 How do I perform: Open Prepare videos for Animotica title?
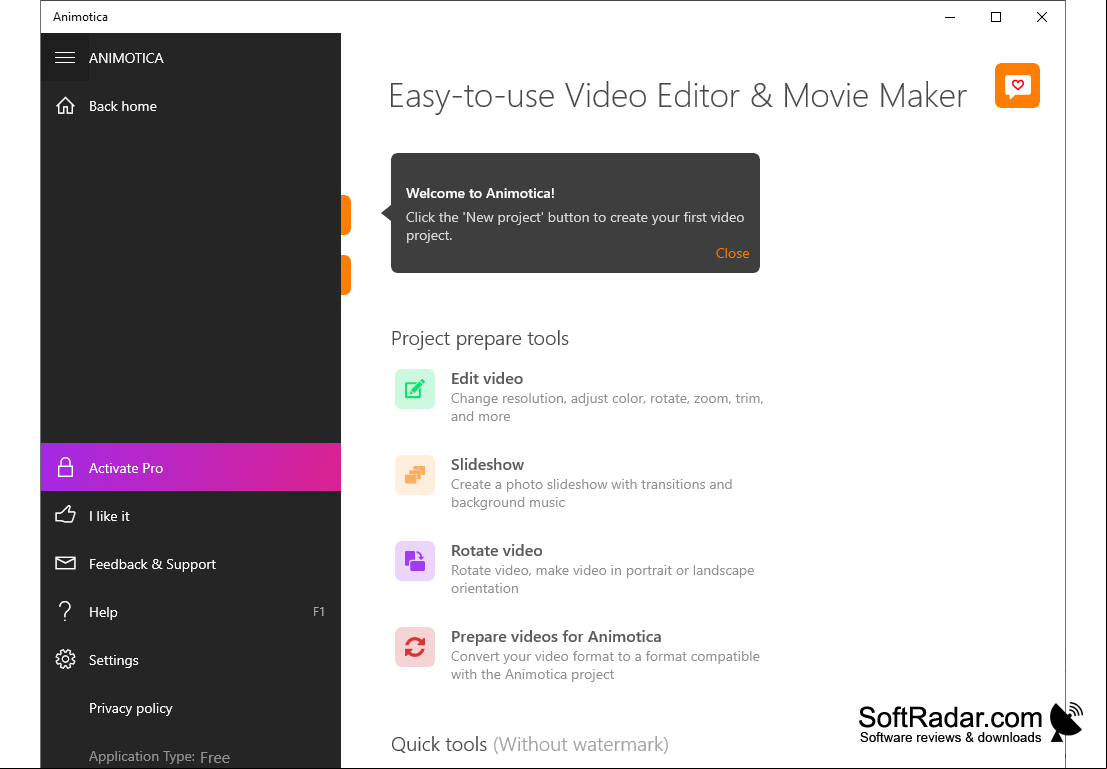(556, 637)
